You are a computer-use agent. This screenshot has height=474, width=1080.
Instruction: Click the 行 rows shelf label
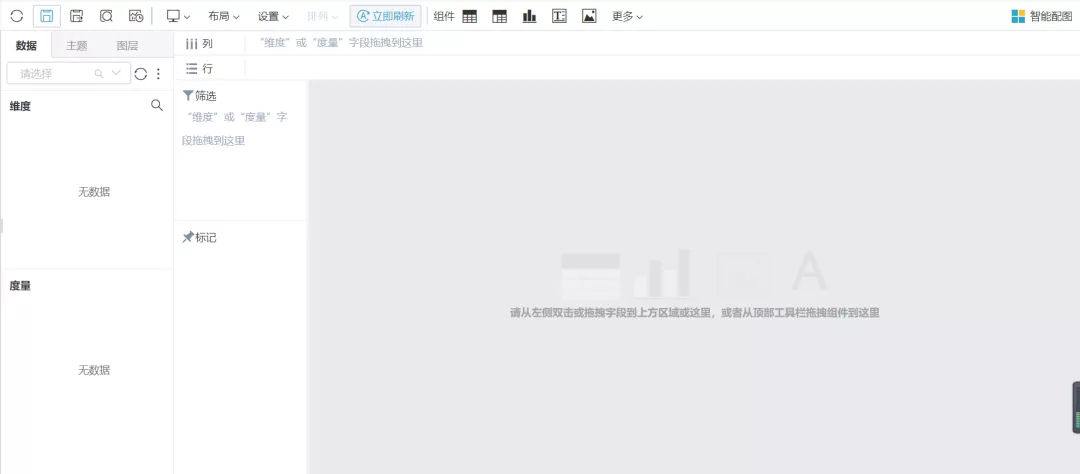point(200,68)
